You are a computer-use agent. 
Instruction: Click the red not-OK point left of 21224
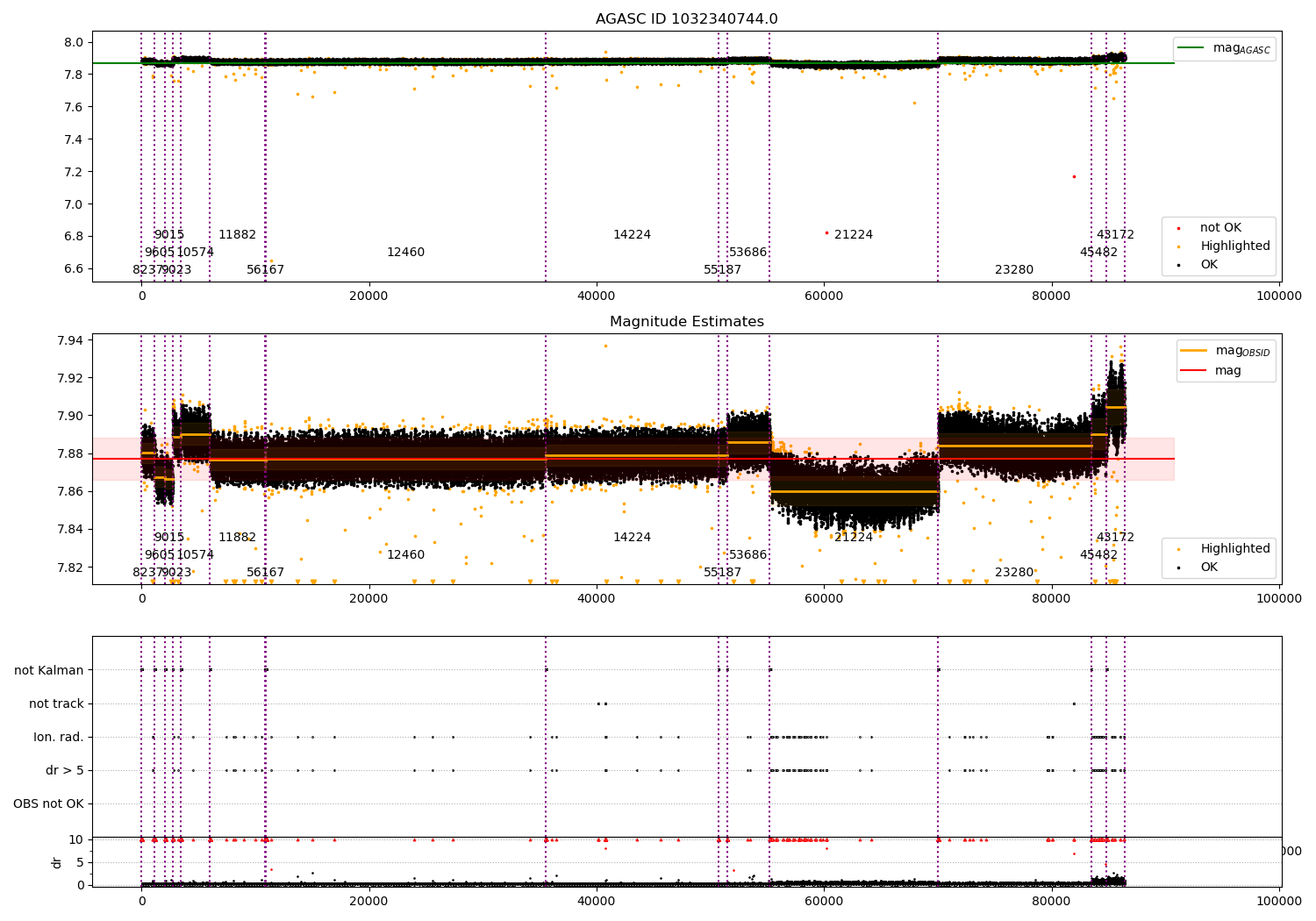tap(826, 232)
